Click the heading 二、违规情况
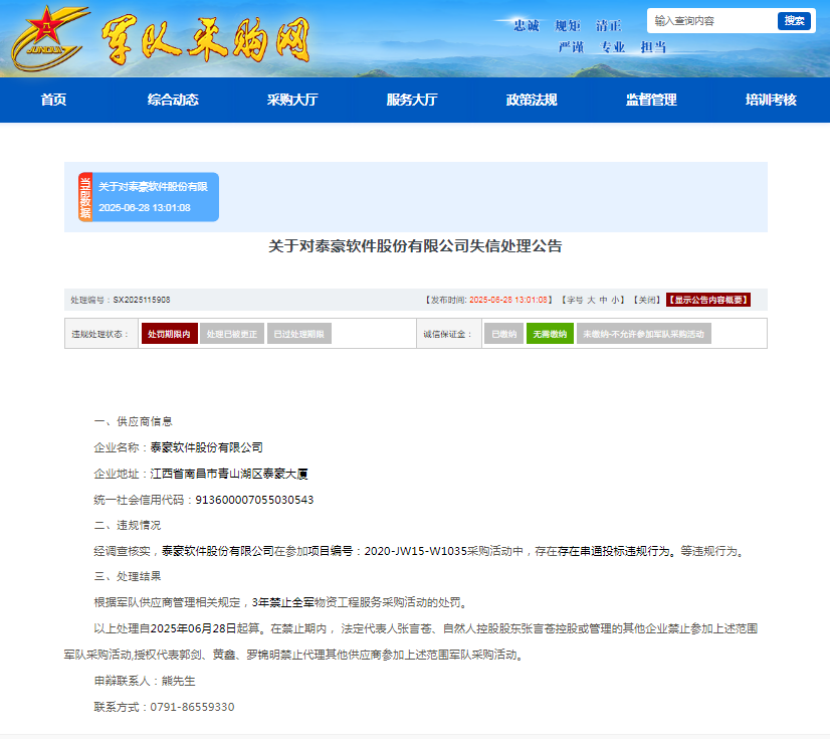831x739 pixels. (x=127, y=525)
